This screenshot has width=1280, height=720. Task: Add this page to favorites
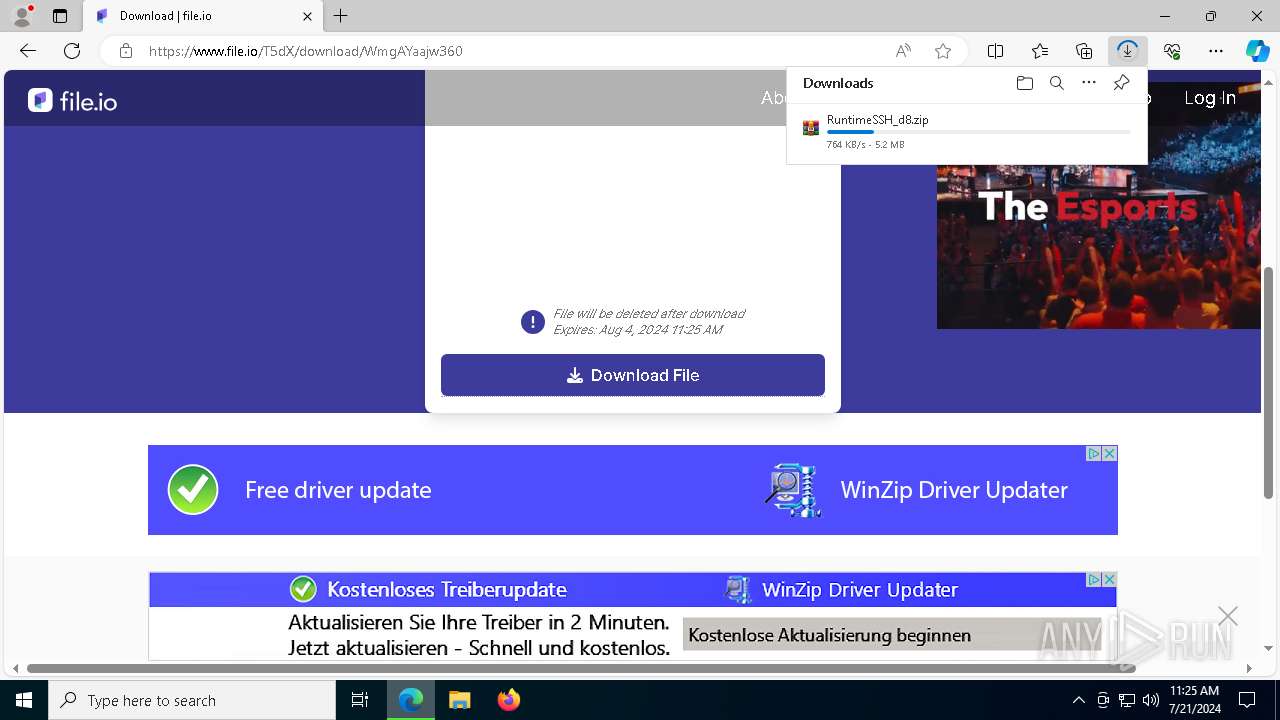coord(942,51)
